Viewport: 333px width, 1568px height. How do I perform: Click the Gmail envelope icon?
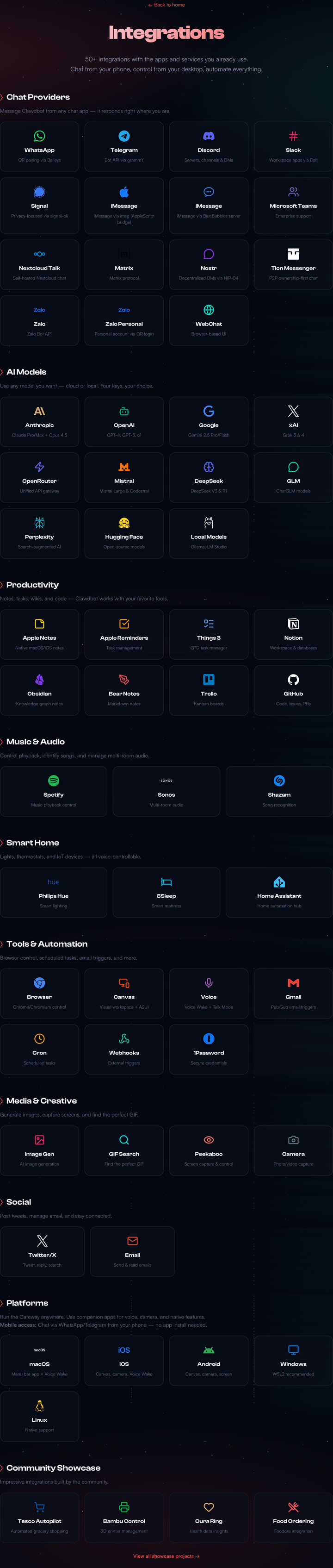pyautogui.click(x=293, y=983)
